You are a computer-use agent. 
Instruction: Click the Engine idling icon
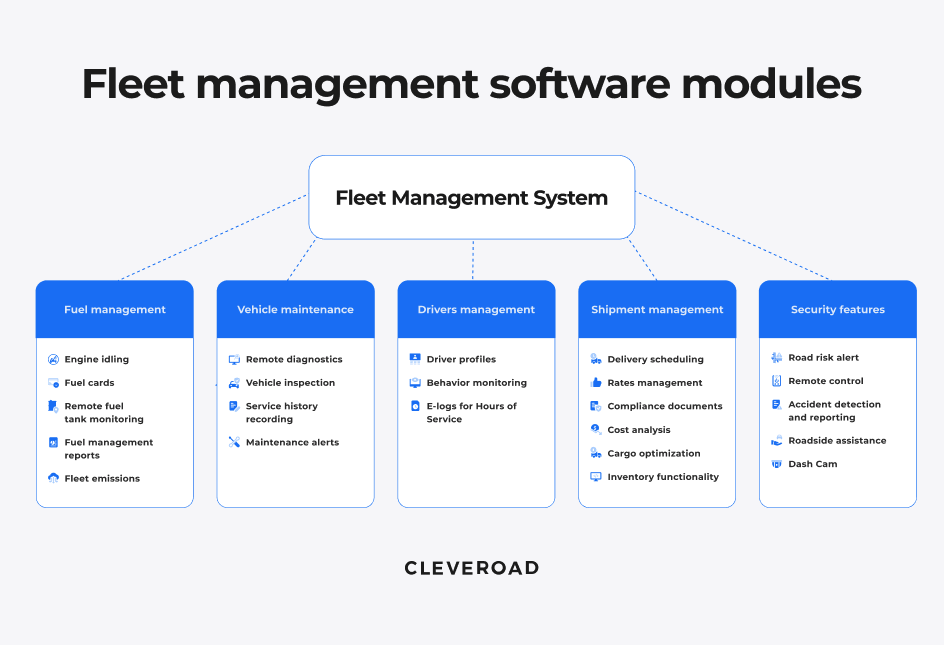pos(53,360)
